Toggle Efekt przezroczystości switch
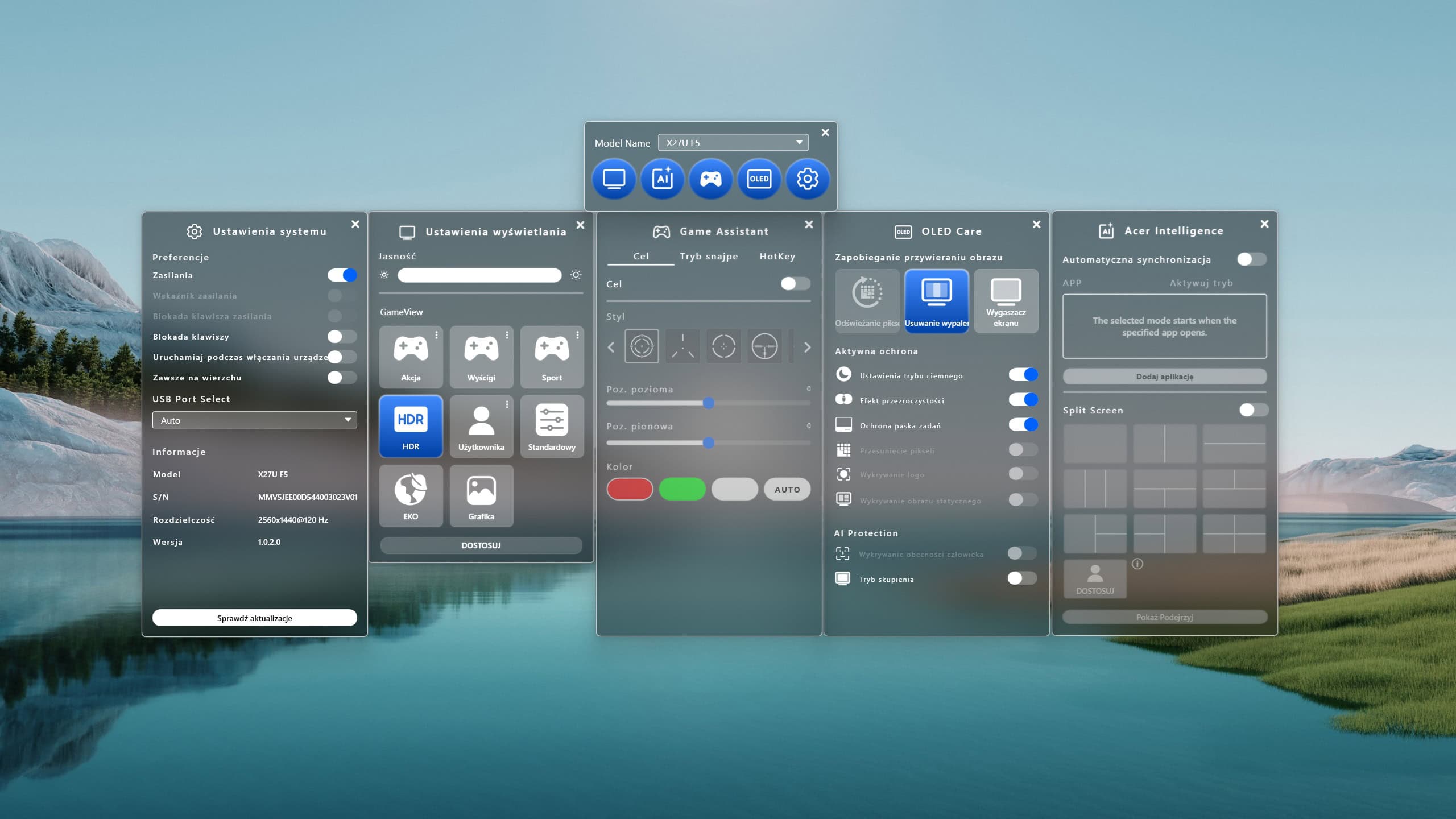The image size is (1456, 819). pos(1023,400)
